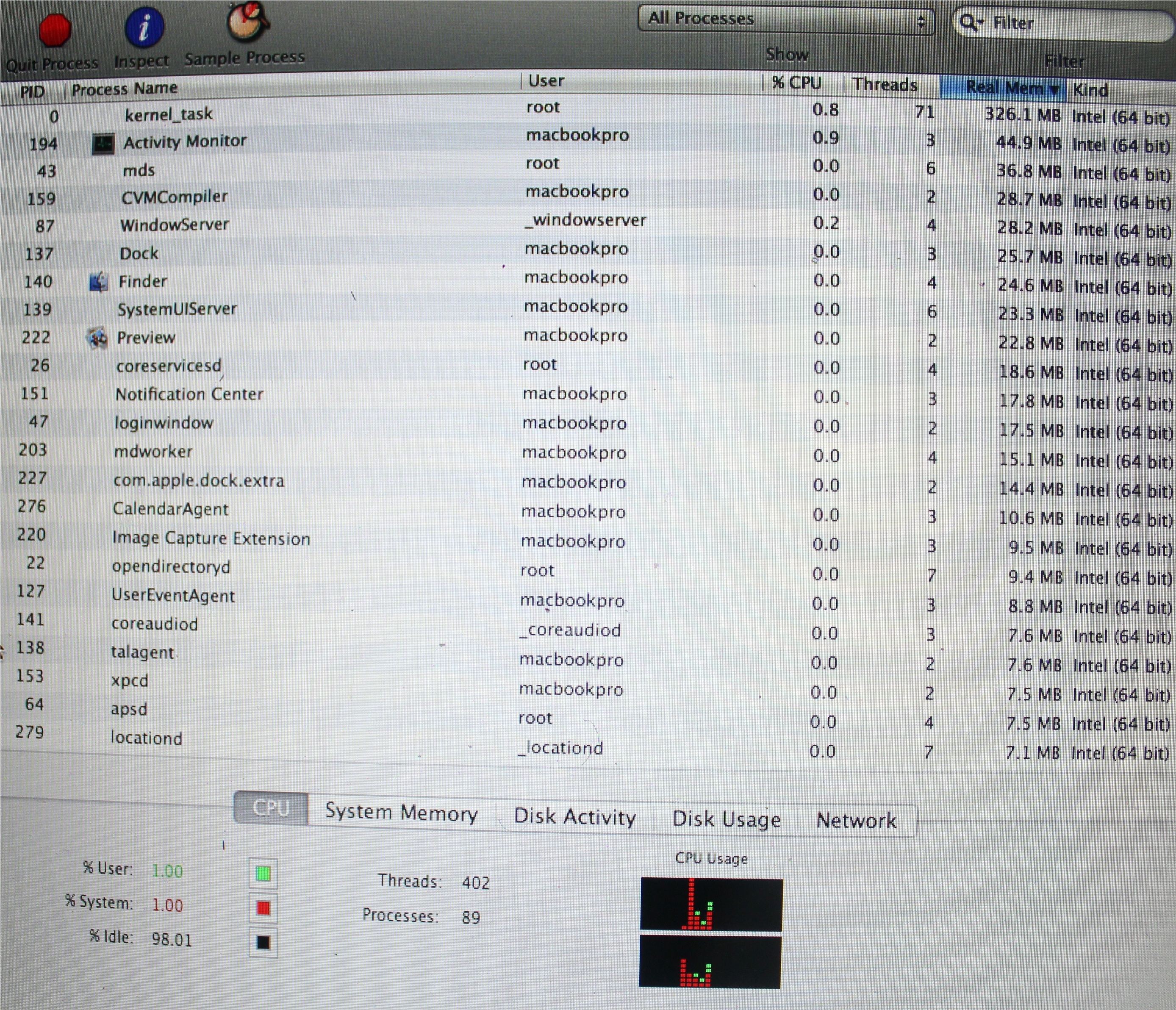The height and width of the screenshot is (1010, 1176).
Task: Click the upper CPU Usage graph
Action: click(x=712, y=904)
